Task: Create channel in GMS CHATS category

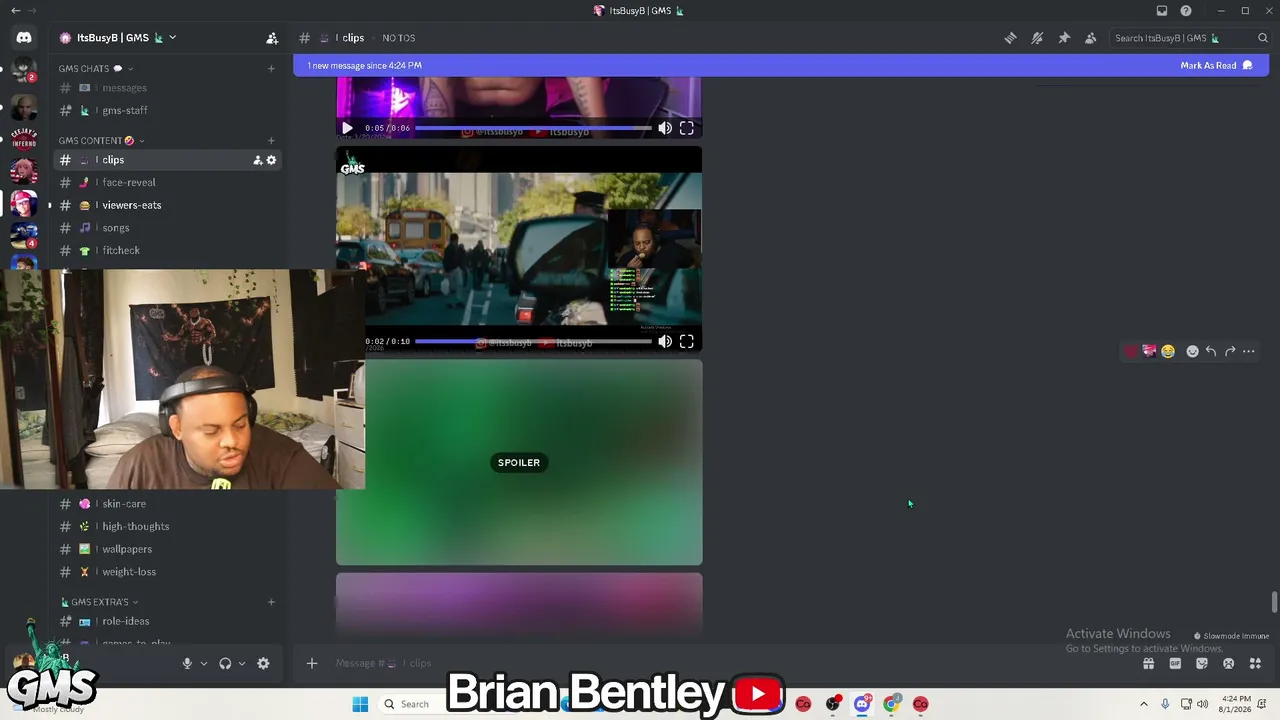Action: [271, 69]
